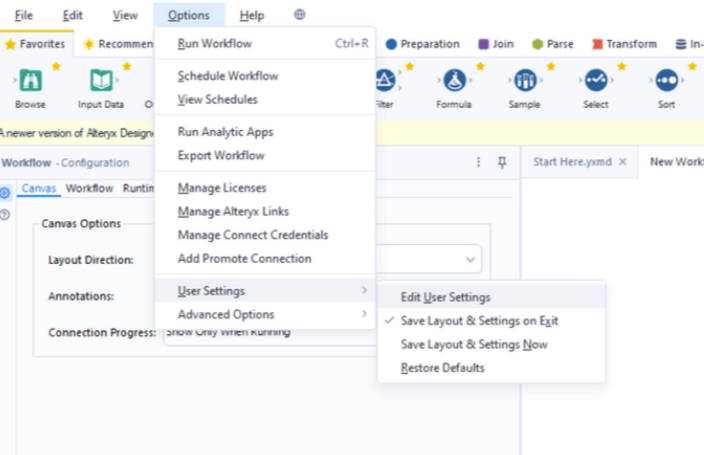Click the globe language icon
704x455 pixels.
click(x=299, y=15)
